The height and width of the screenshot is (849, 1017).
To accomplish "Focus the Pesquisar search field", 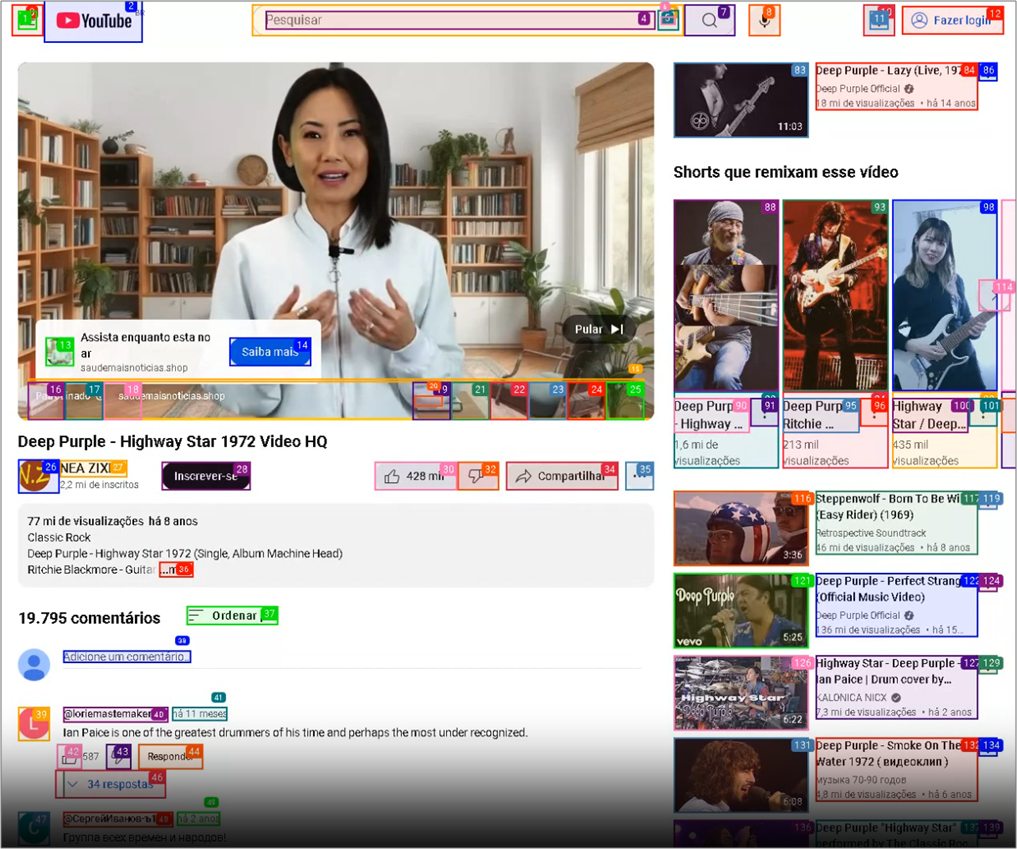I will [458, 20].
